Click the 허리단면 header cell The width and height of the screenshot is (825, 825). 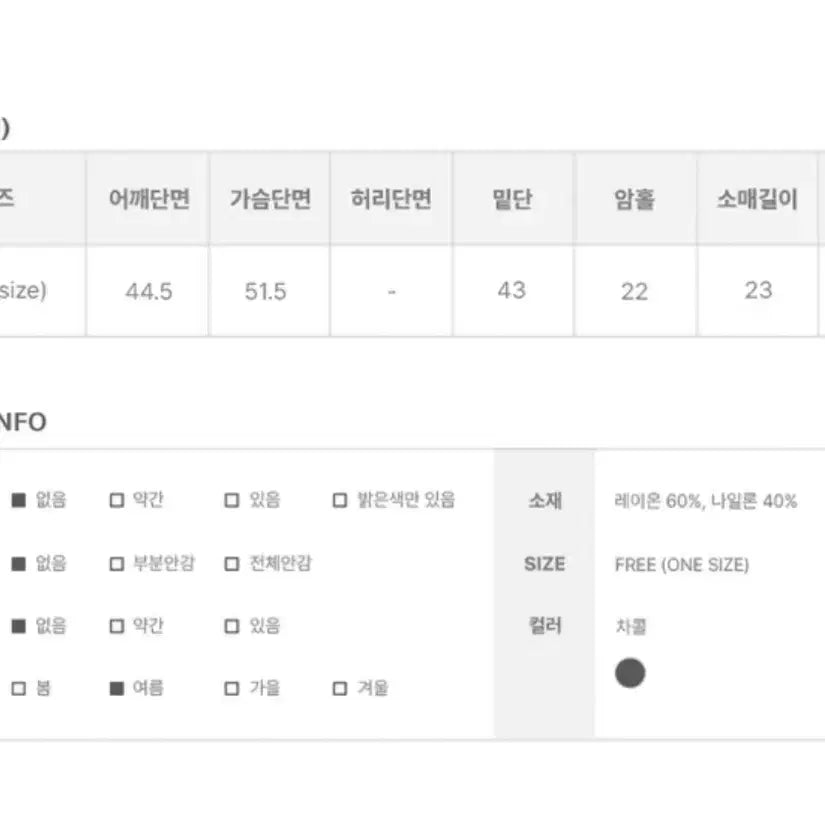coord(391,199)
